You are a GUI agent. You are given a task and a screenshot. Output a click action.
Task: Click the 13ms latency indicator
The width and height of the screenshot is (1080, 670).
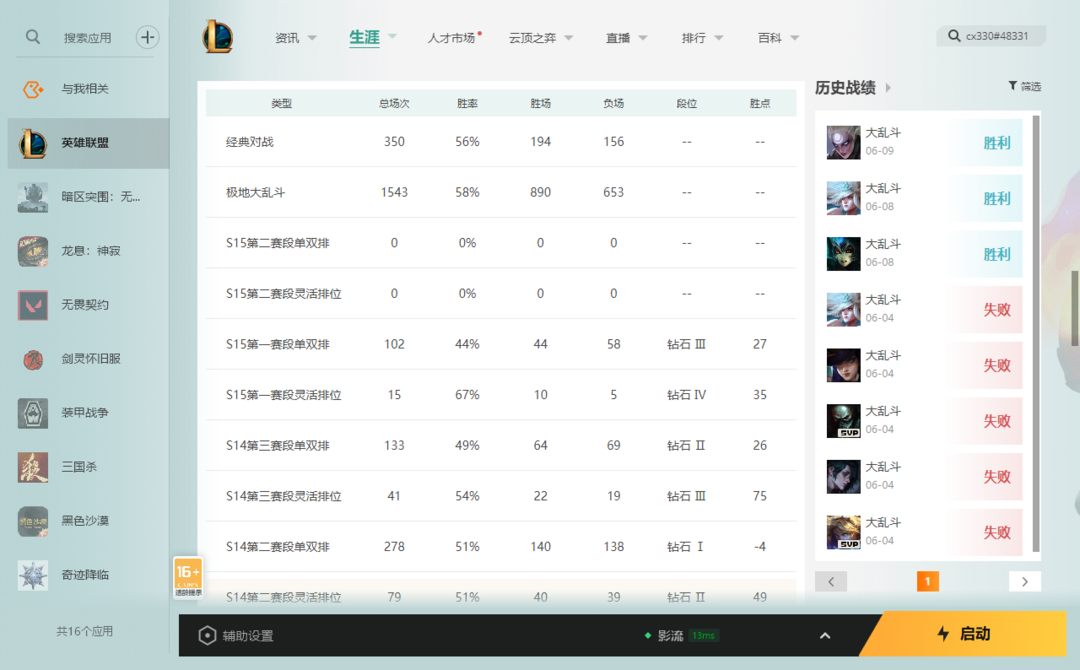(703, 636)
